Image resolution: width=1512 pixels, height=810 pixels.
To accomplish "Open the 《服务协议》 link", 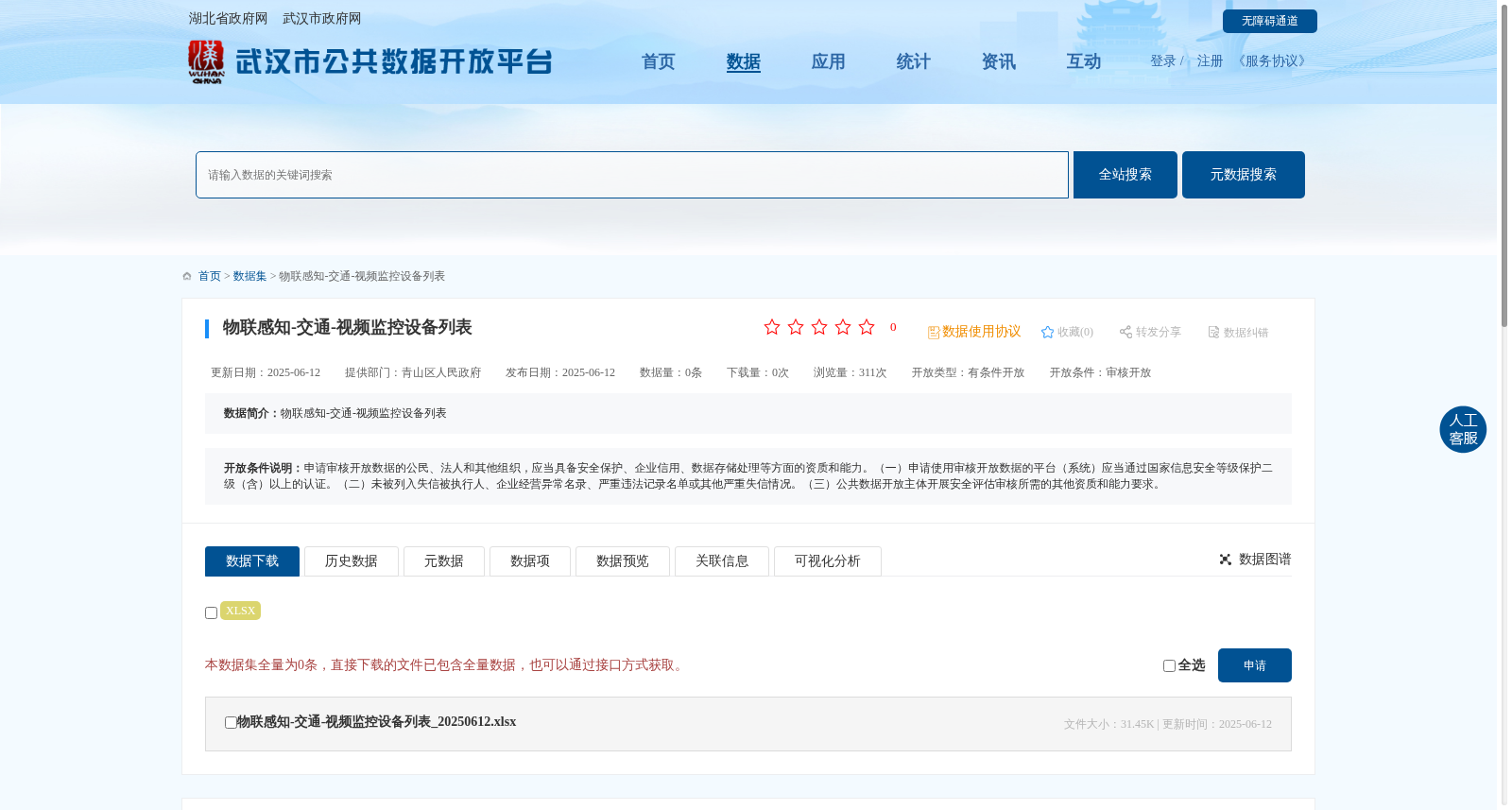I will coord(1272,61).
